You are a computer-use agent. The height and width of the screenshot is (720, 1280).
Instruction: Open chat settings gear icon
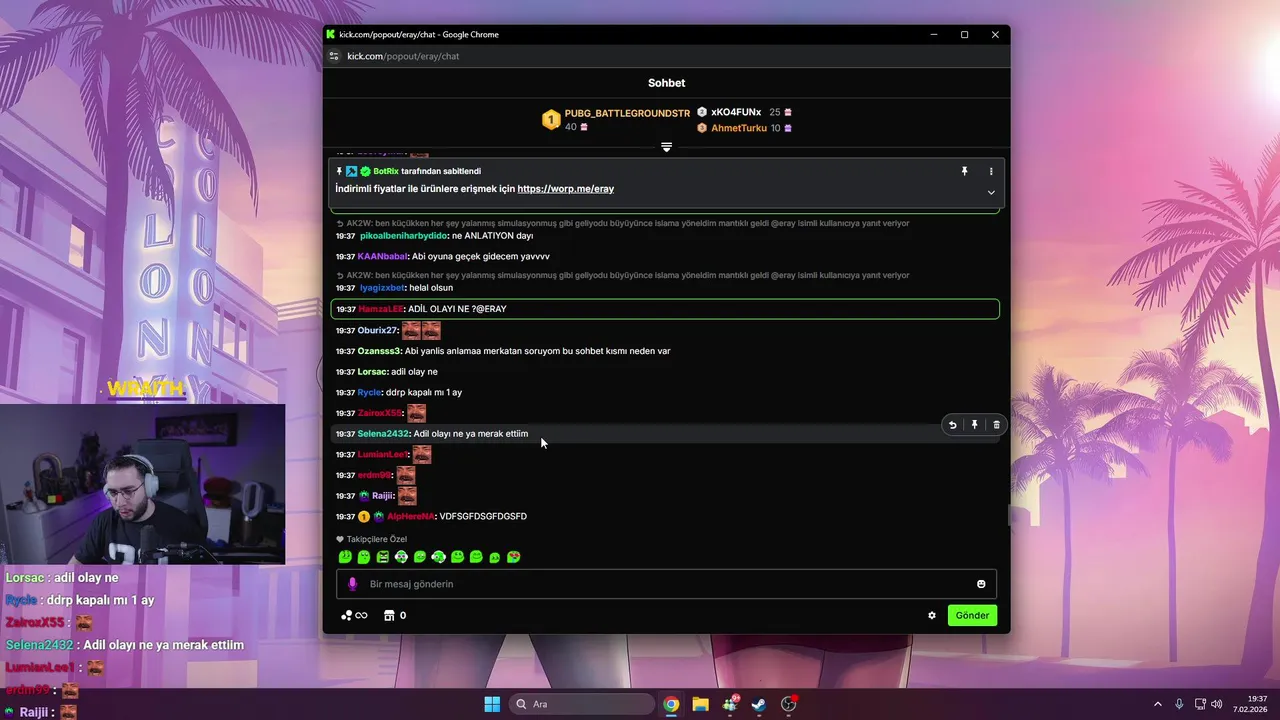pos(932,615)
